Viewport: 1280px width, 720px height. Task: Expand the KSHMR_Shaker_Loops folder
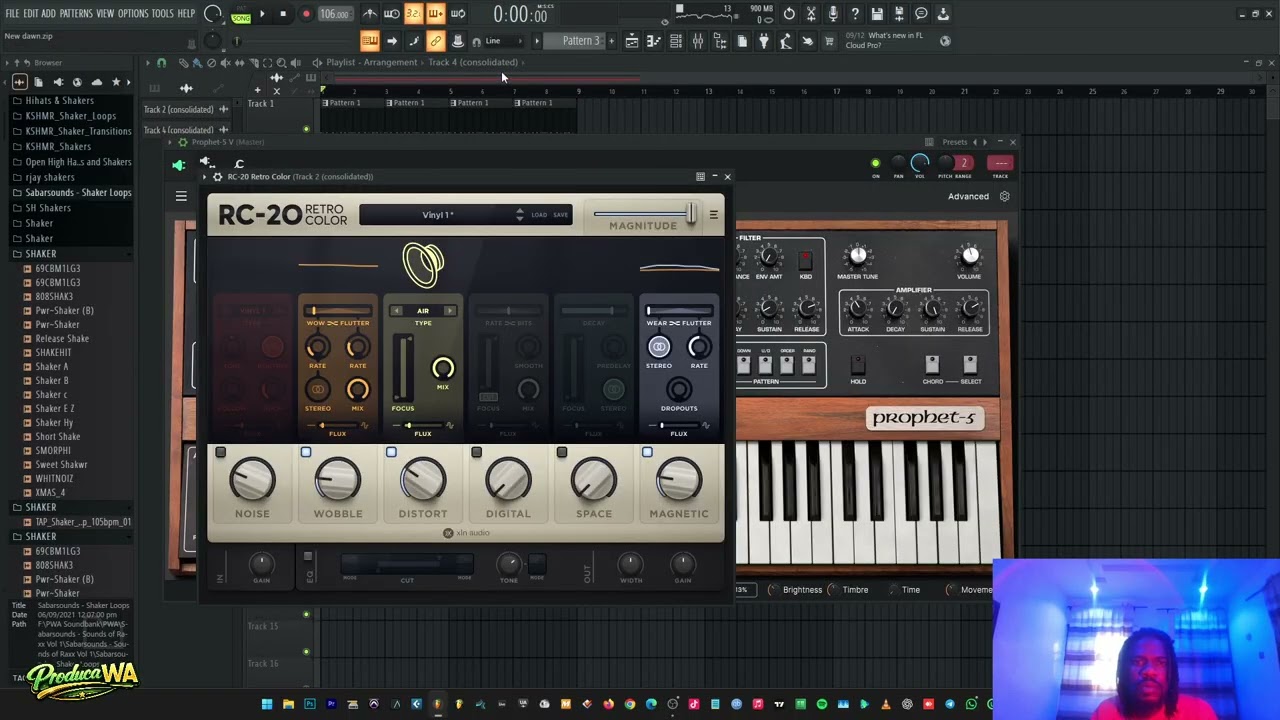point(70,116)
